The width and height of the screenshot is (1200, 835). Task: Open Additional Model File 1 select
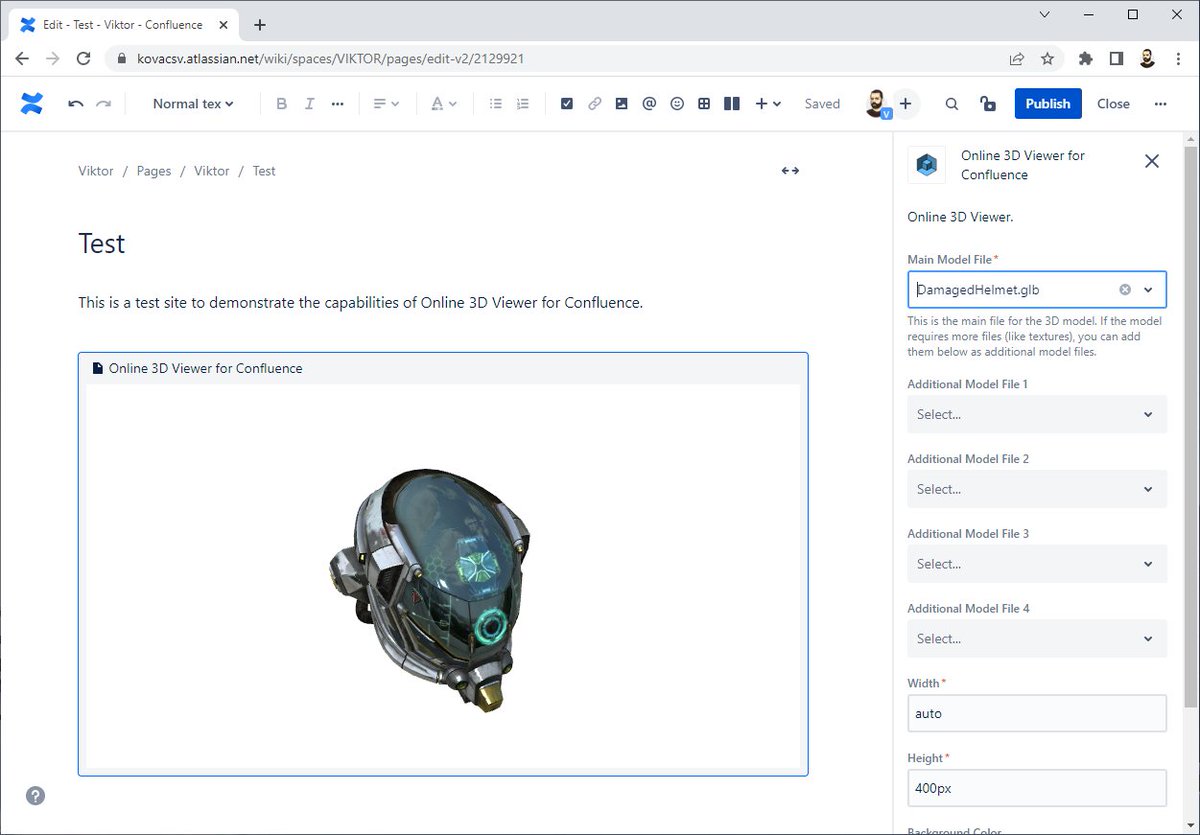(1036, 414)
